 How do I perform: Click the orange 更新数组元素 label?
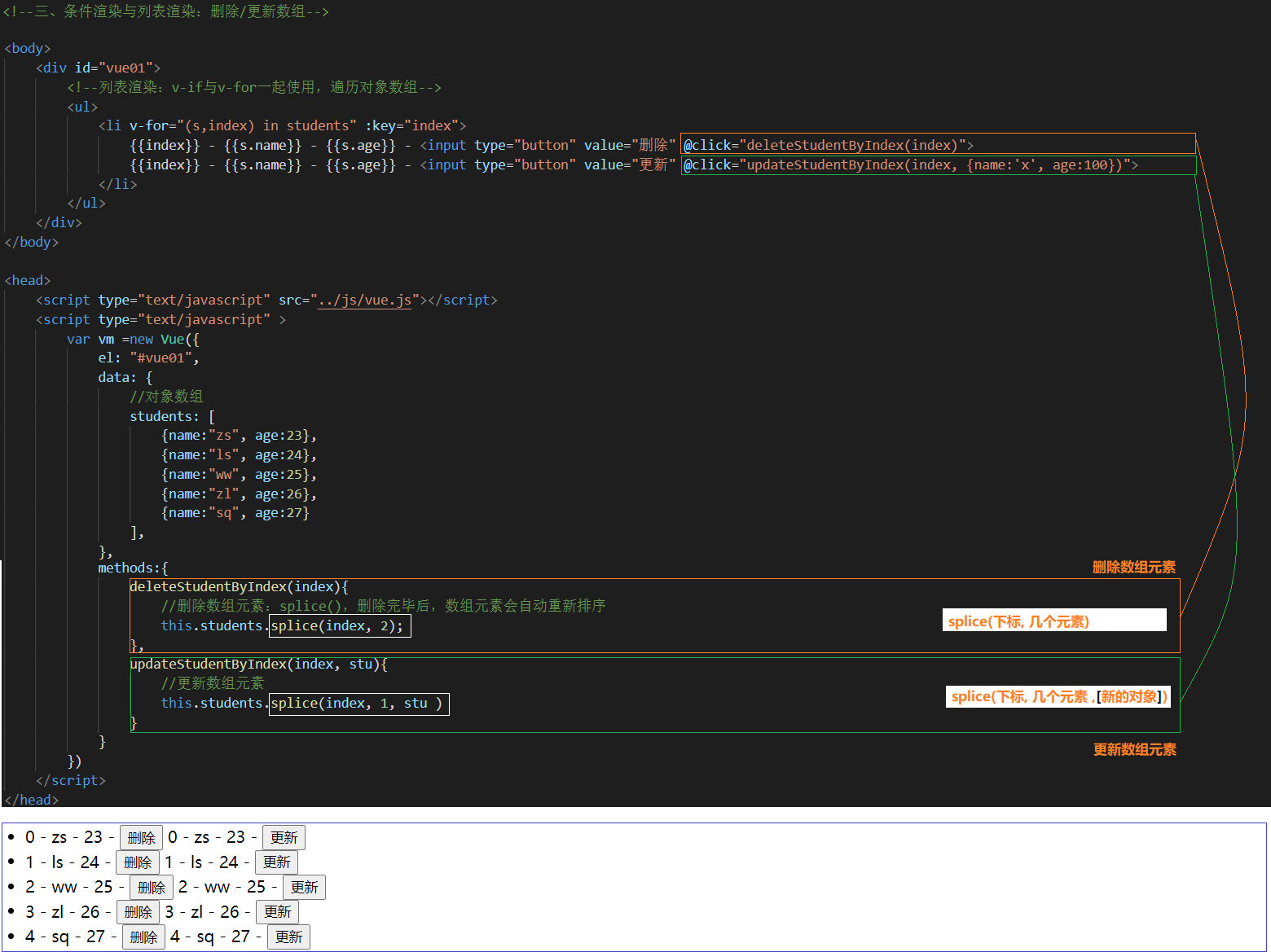tap(1134, 750)
